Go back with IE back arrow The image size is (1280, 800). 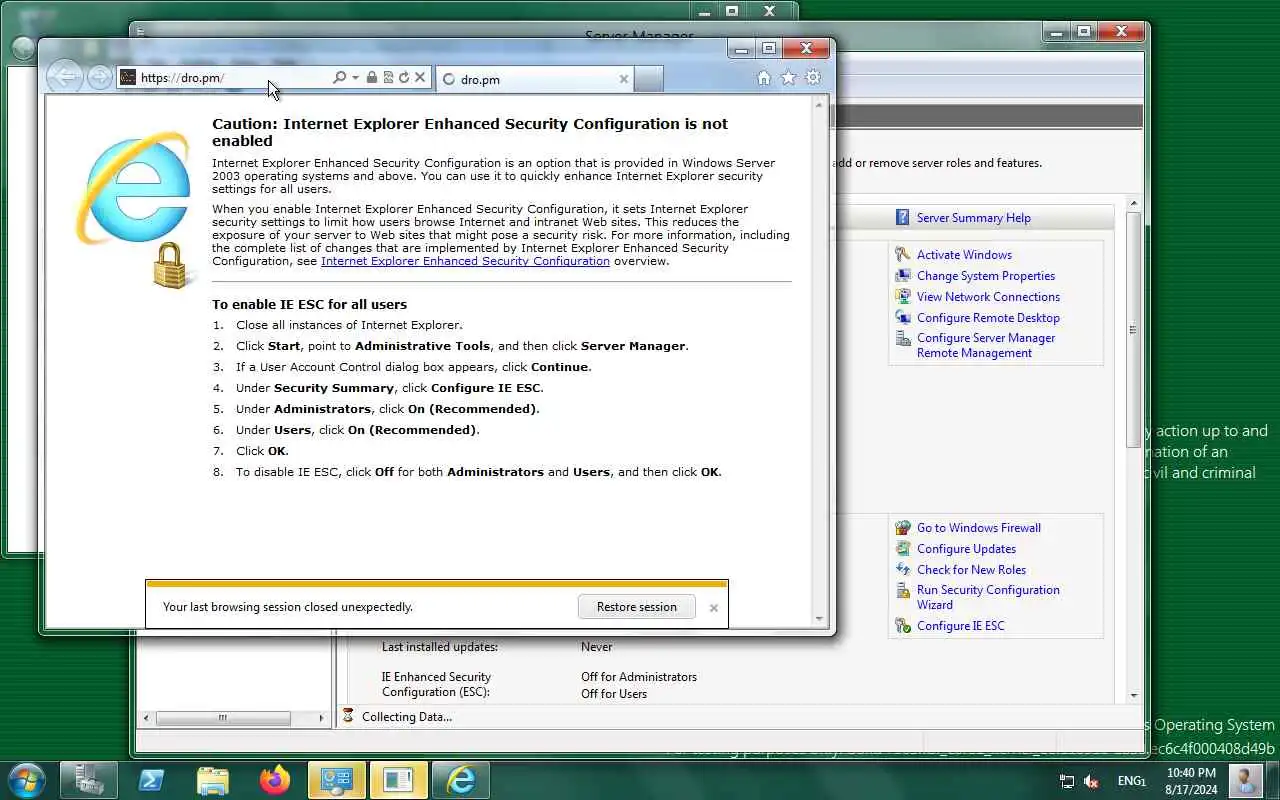pyautogui.click(x=64, y=76)
